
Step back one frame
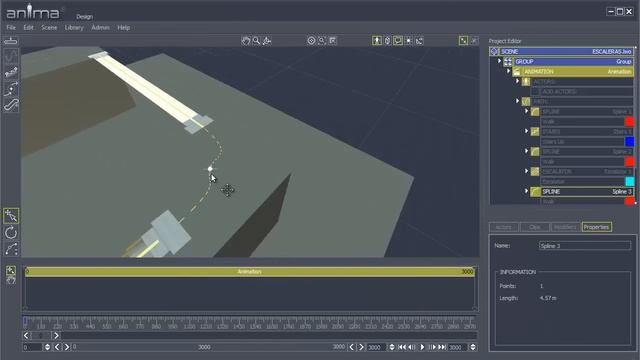pos(412,347)
